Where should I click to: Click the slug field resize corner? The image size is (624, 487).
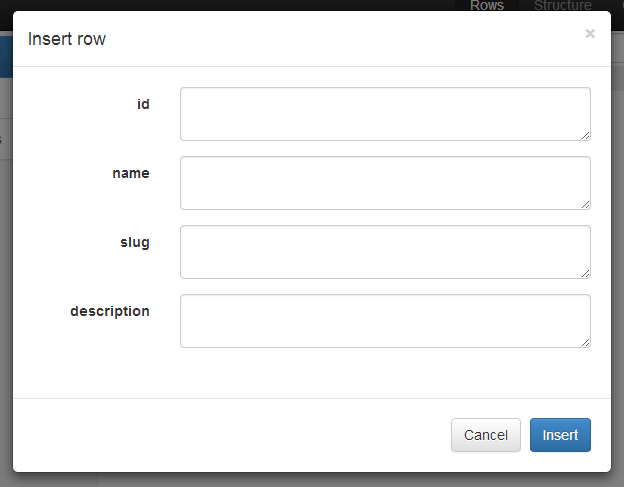(x=585, y=274)
